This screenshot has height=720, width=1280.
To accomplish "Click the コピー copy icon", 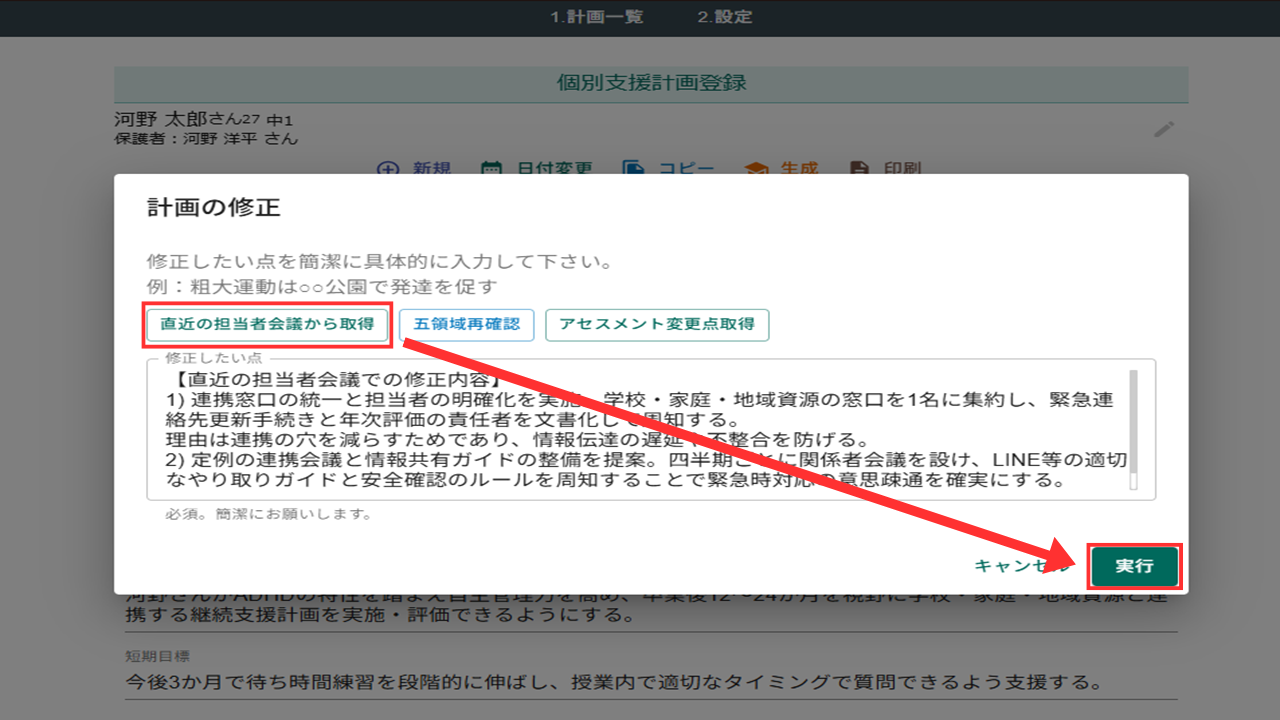I will tap(633, 169).
